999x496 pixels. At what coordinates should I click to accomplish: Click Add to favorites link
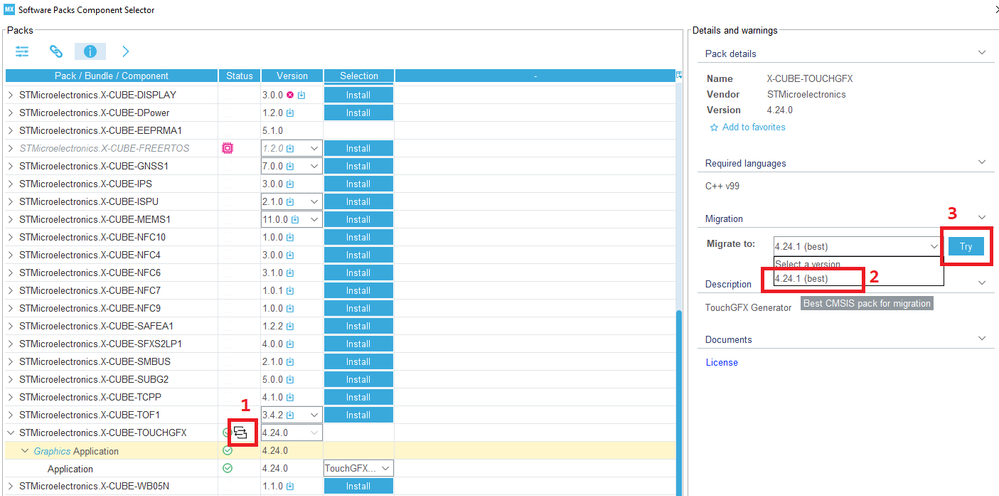pyautogui.click(x=754, y=127)
